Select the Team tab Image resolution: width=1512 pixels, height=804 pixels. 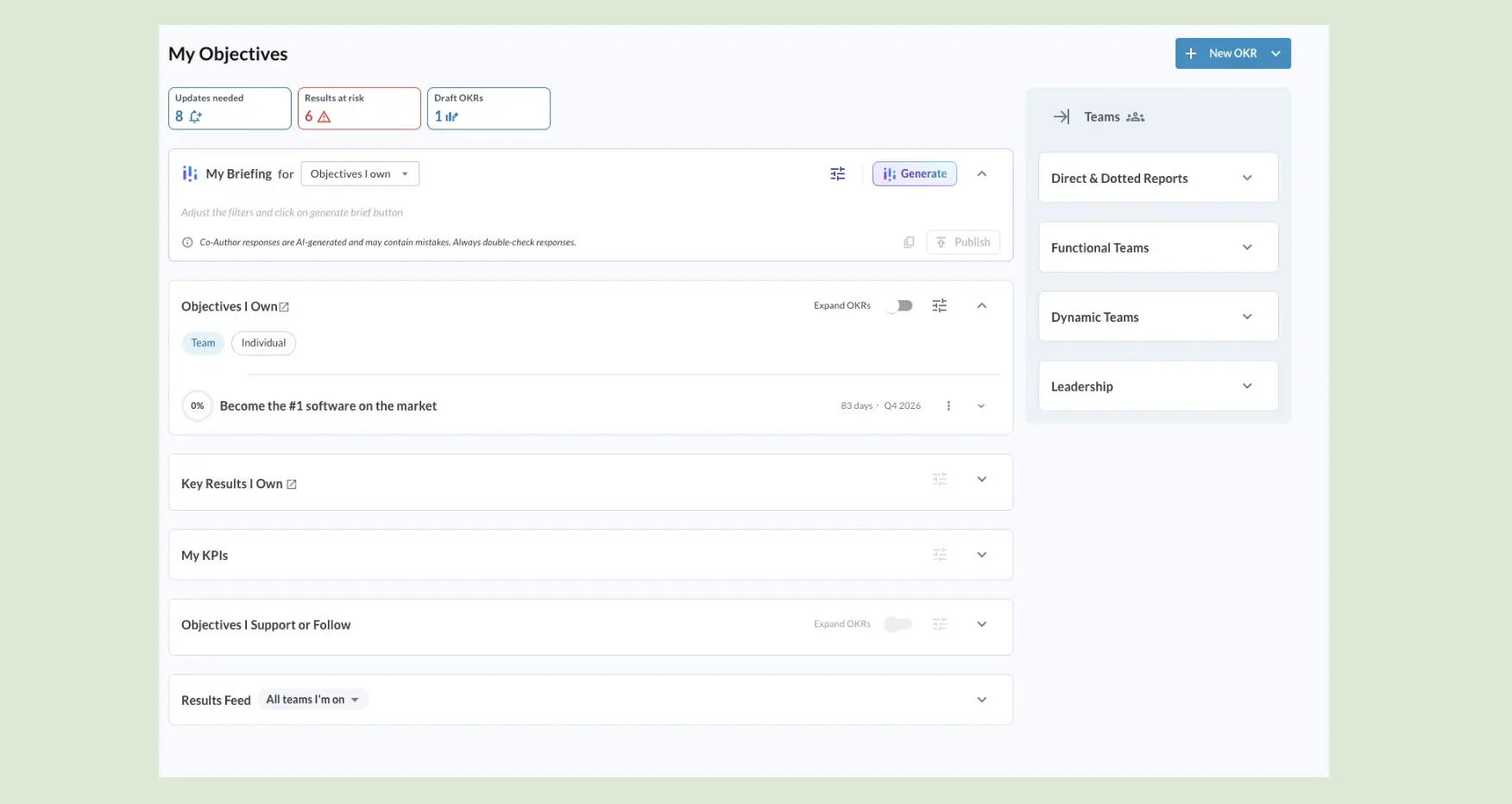[x=204, y=343]
